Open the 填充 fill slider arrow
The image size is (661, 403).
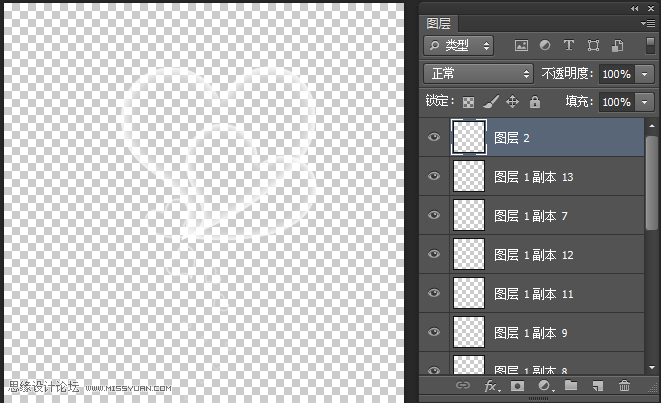tap(645, 102)
